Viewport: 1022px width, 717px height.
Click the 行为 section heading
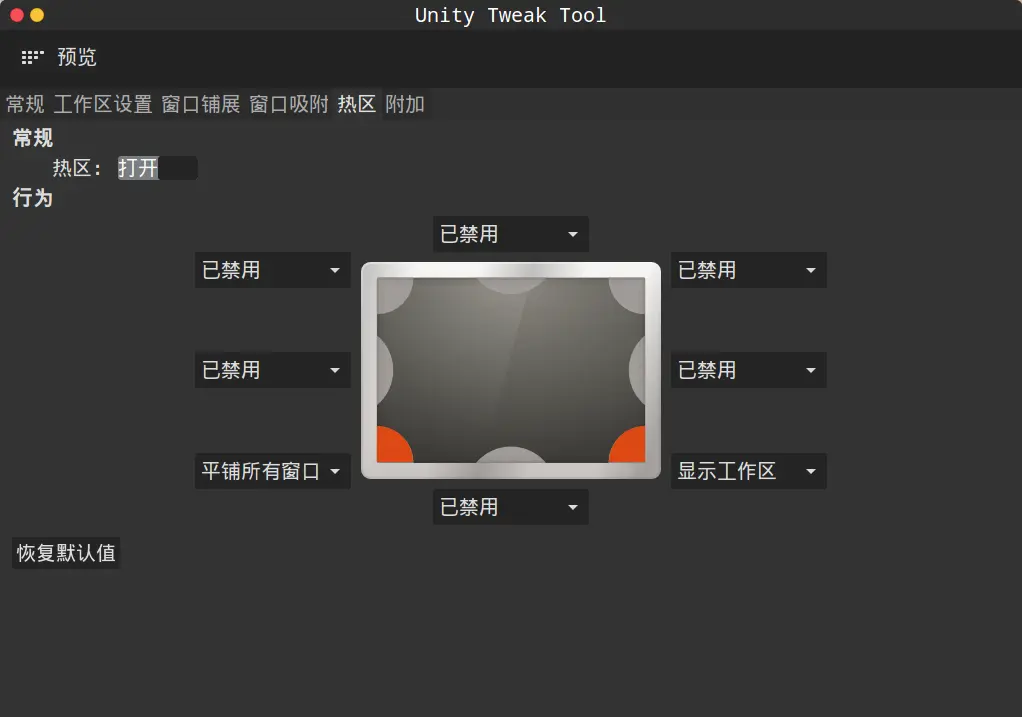click(x=33, y=198)
